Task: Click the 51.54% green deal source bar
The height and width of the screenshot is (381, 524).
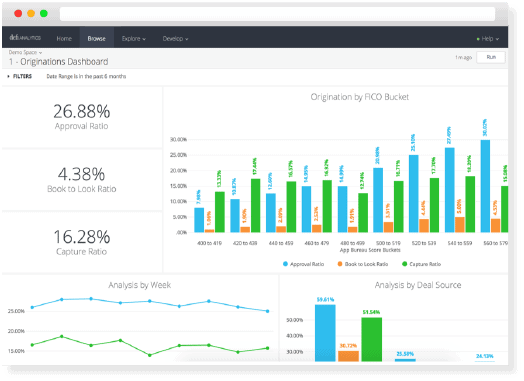Action: click(372, 339)
